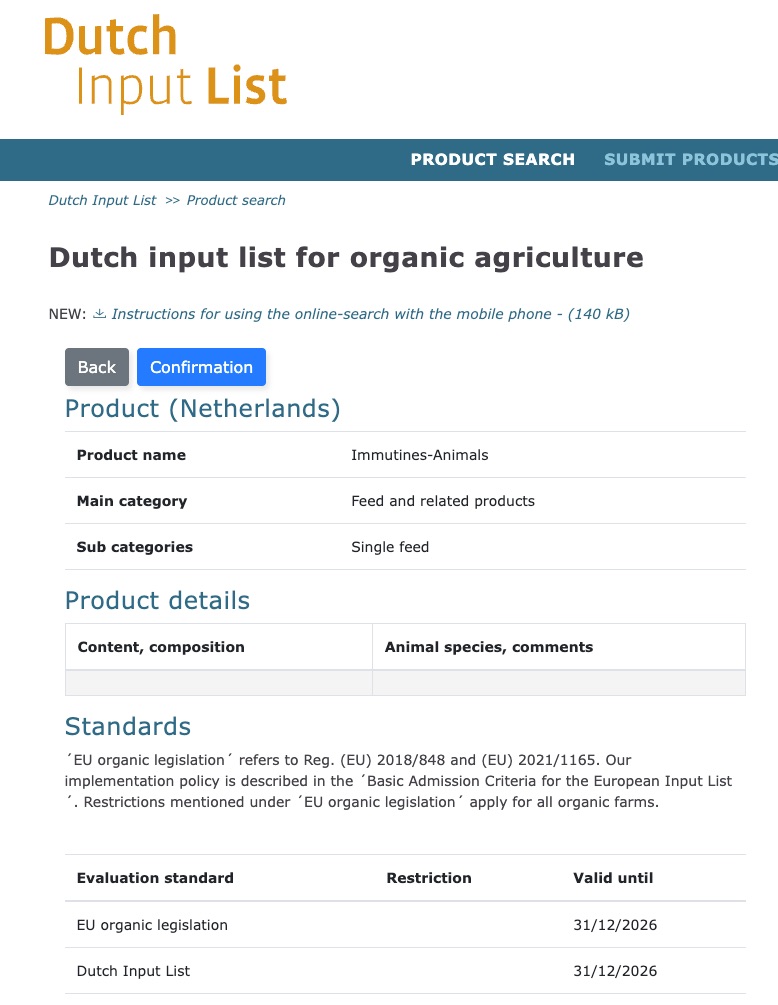Click the Dutch Input List logo
The height and width of the screenshot is (1005, 778).
(165, 63)
